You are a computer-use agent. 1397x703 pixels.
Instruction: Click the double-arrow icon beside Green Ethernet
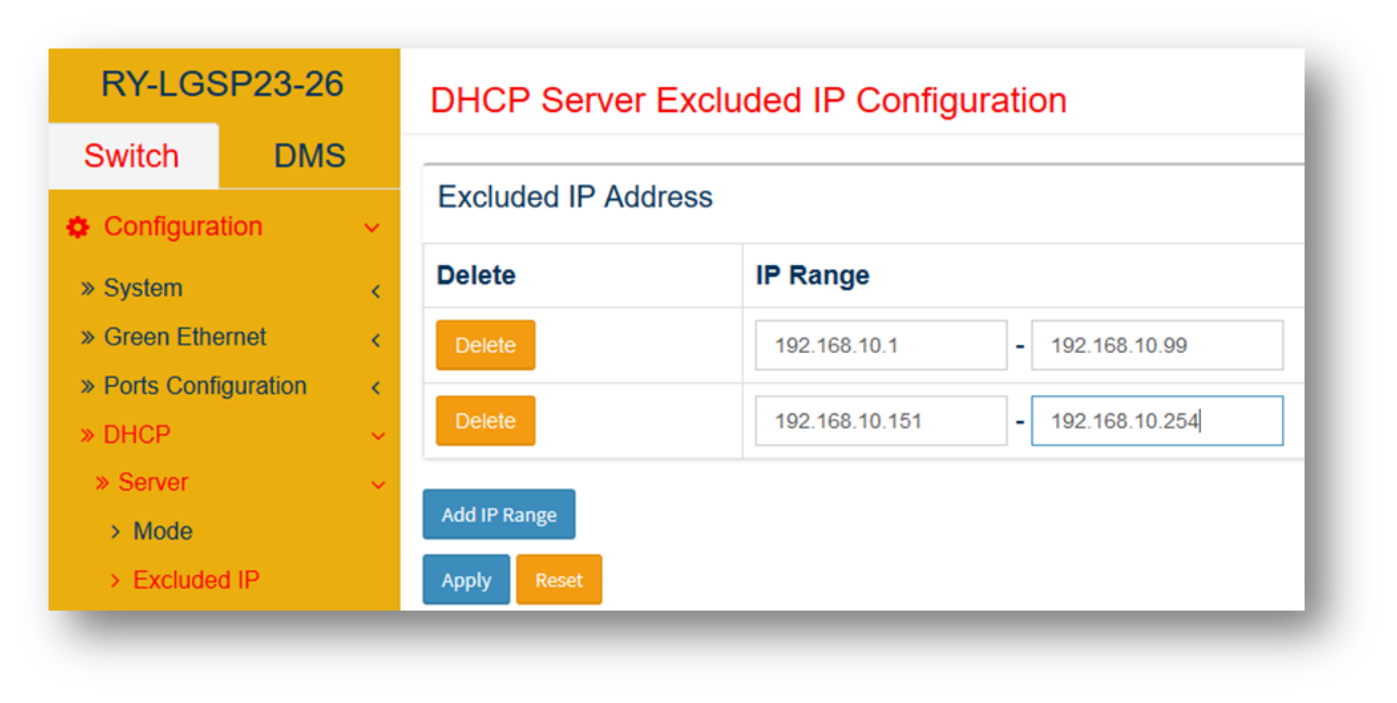pyautogui.click(x=88, y=338)
